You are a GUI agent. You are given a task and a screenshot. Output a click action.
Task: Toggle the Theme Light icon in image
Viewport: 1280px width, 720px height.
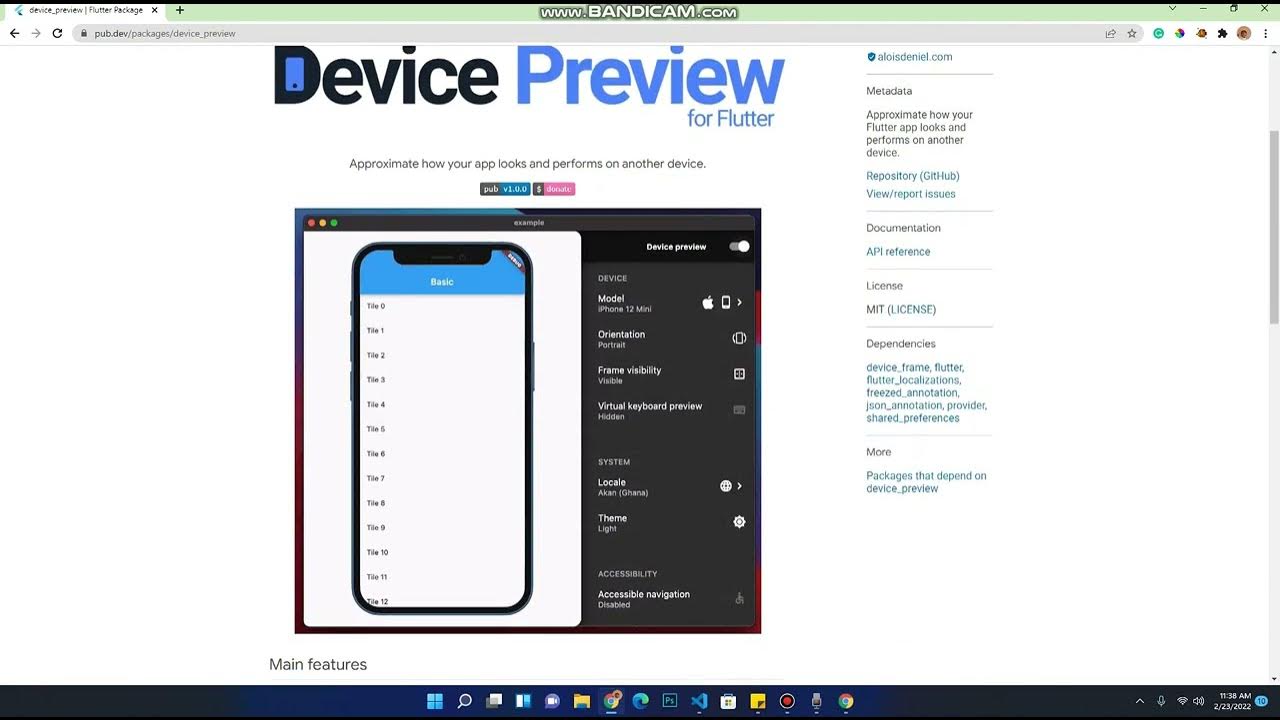pos(739,522)
